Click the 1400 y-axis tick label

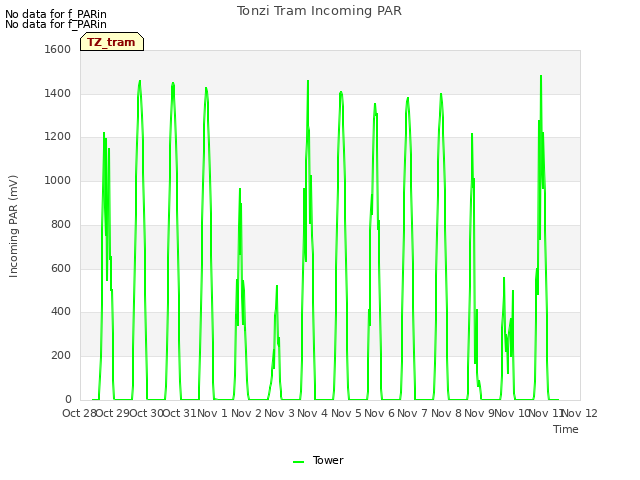[58, 93]
